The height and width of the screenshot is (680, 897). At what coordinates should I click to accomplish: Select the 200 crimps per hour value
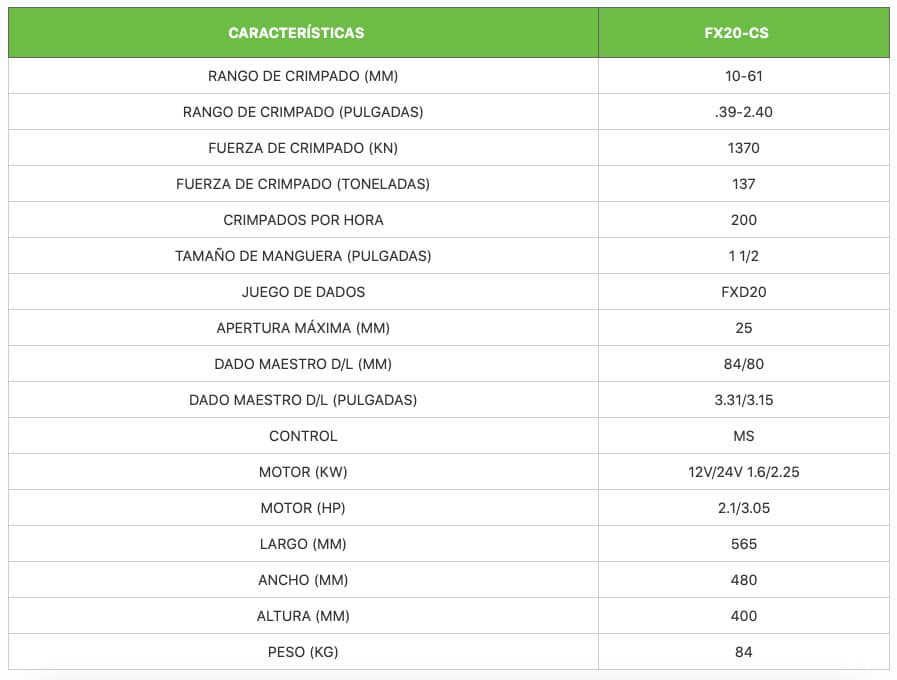[x=743, y=220]
